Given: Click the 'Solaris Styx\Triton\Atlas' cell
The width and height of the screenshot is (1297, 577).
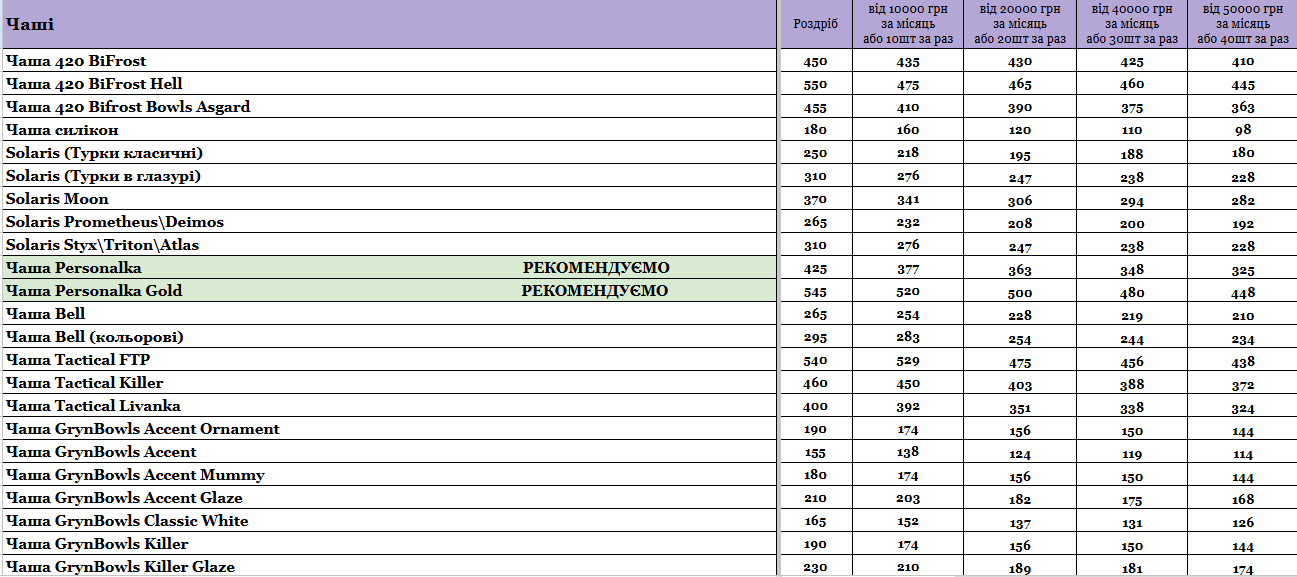Looking at the screenshot, I should (390, 245).
